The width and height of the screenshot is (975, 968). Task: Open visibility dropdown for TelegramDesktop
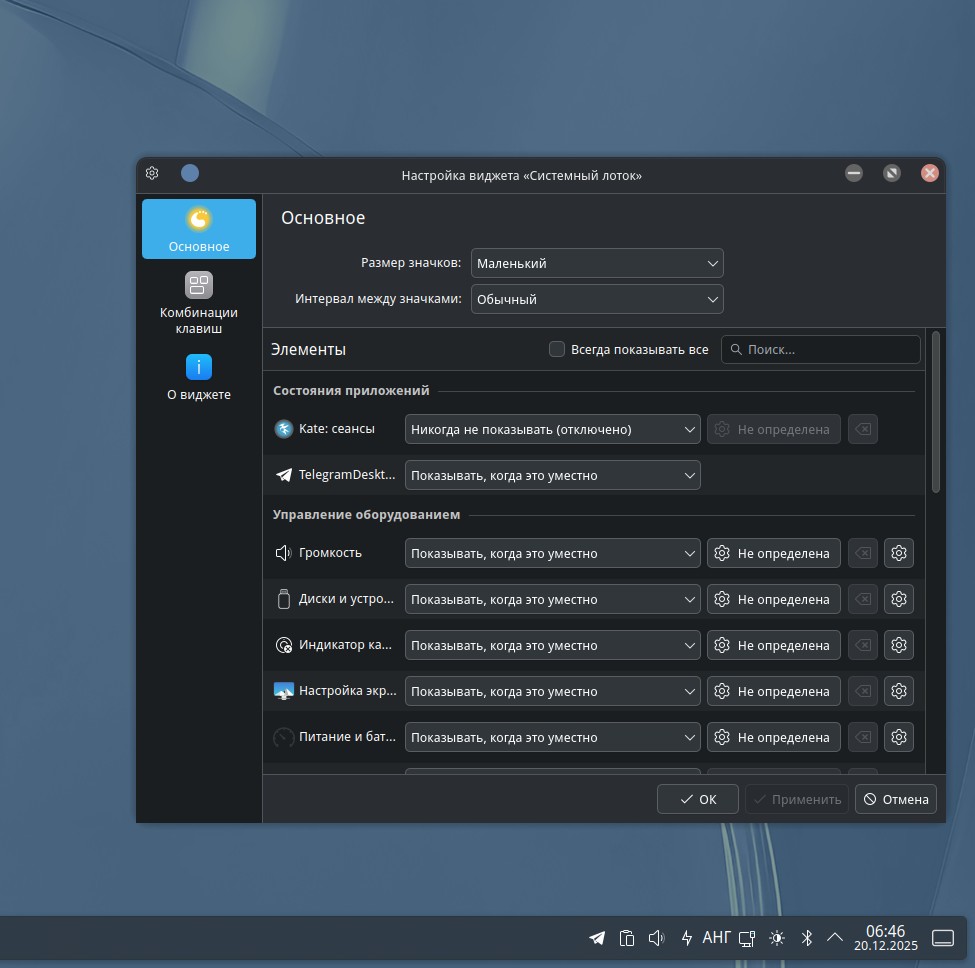tap(553, 475)
